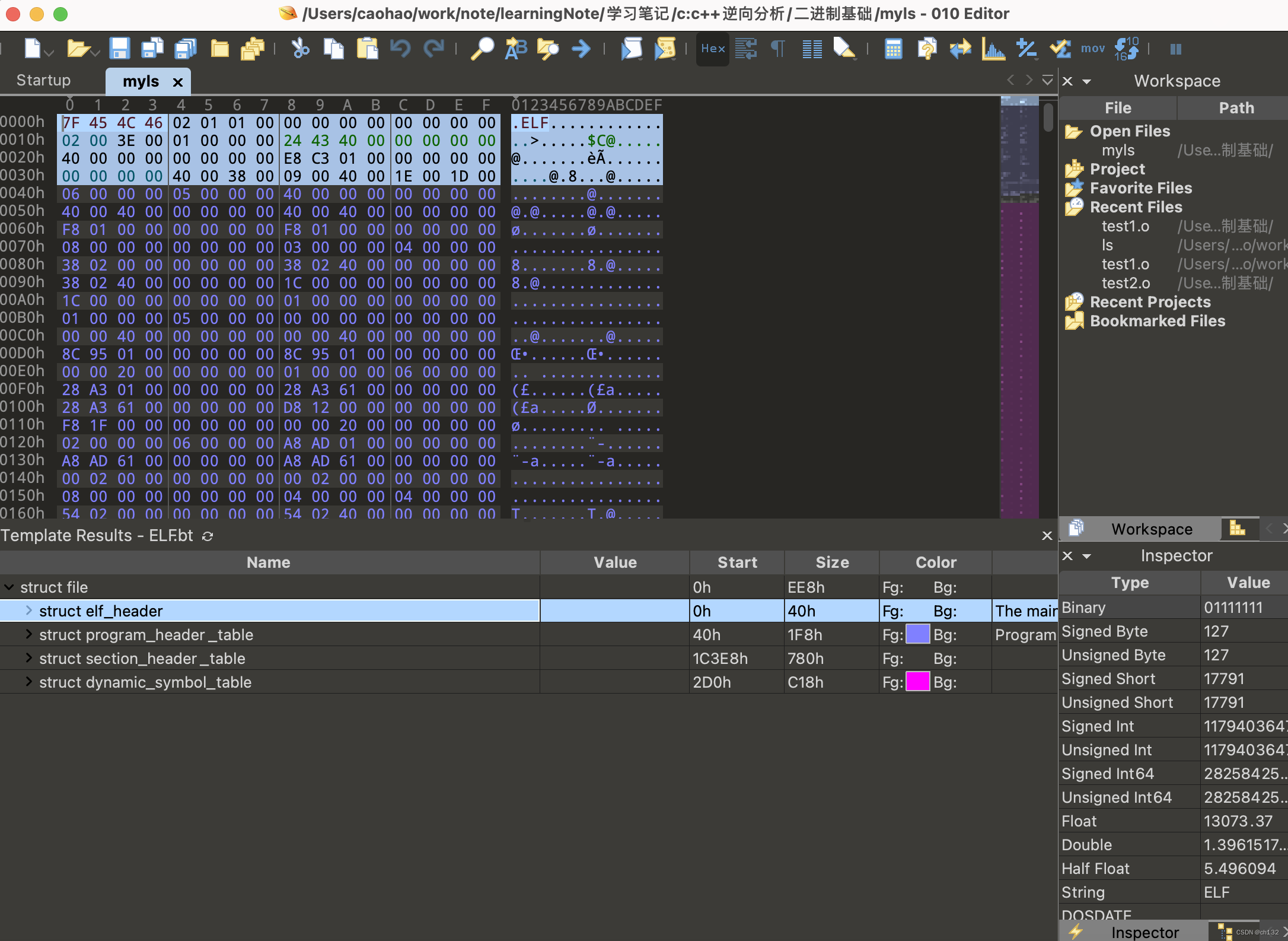Click the Close File folder icon
This screenshot has width=1288, height=941.
220,49
